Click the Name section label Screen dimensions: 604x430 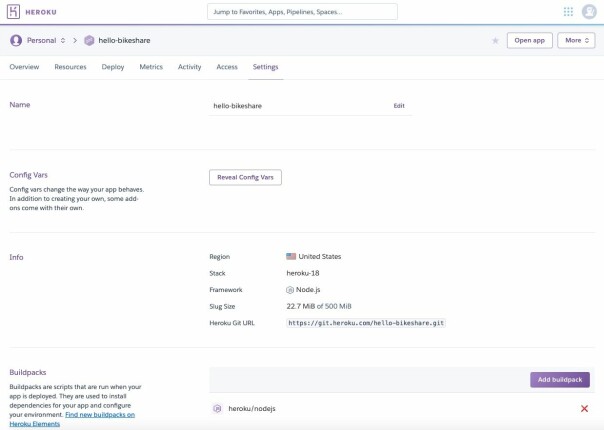point(20,105)
